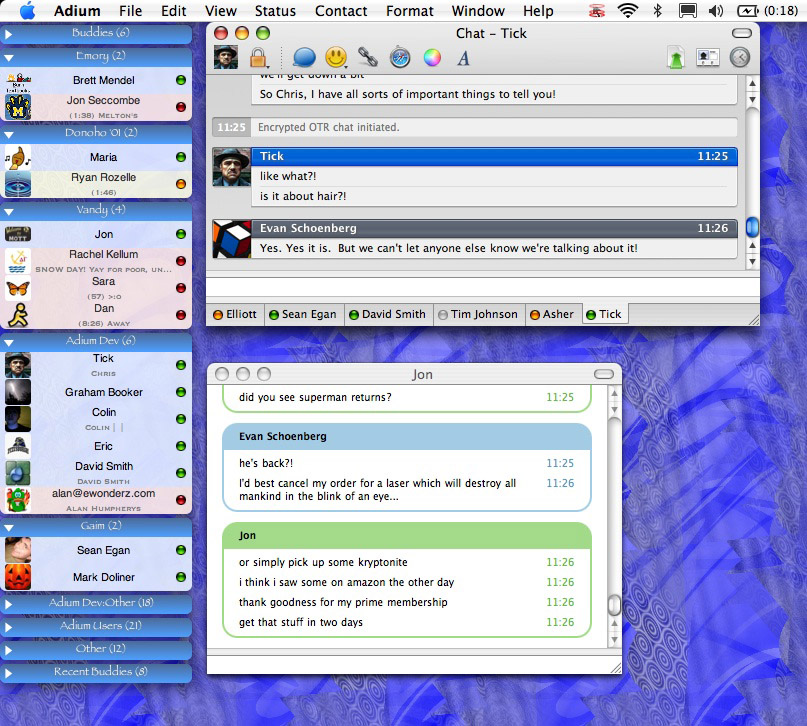Collapse the Emory (2) buddy group

point(95,56)
